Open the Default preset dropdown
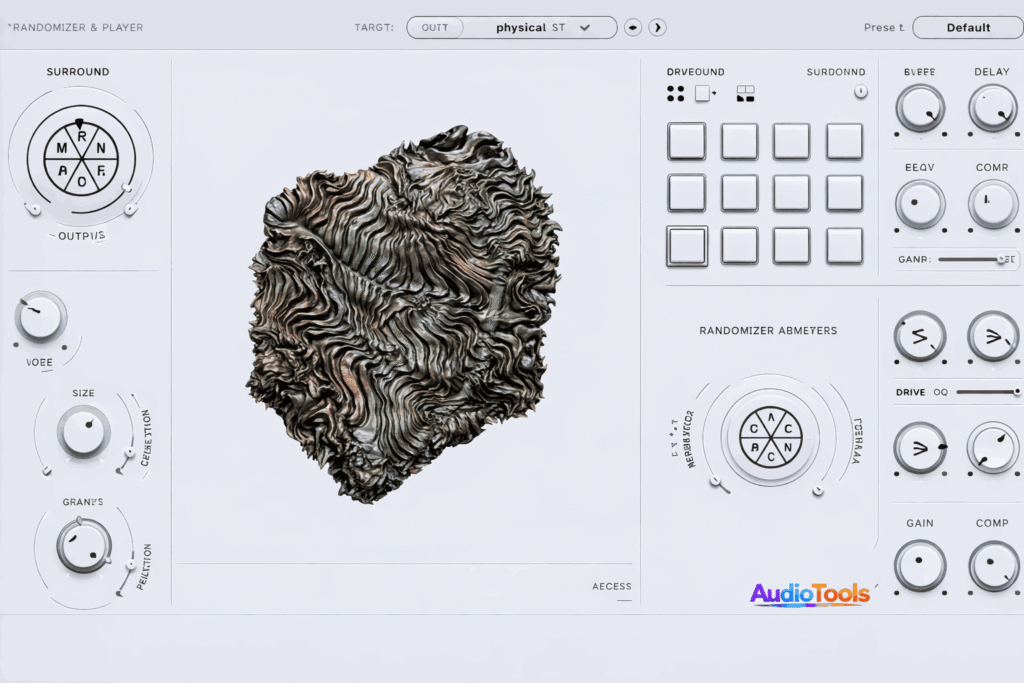Viewport: 1024px width, 683px height. click(x=967, y=28)
